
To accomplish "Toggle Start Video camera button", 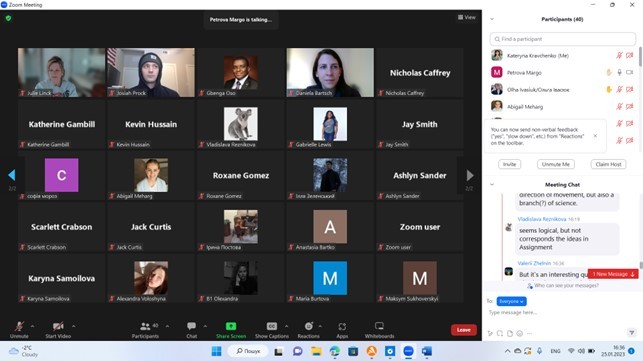I will [58, 326].
